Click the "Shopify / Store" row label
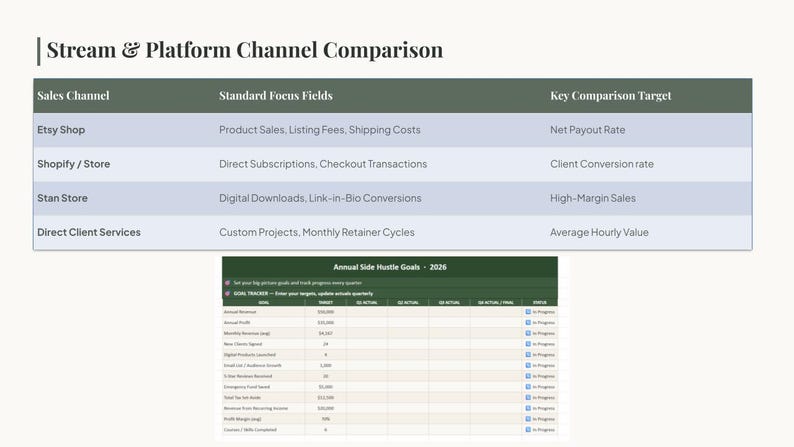The height and width of the screenshot is (447, 794). (73, 164)
